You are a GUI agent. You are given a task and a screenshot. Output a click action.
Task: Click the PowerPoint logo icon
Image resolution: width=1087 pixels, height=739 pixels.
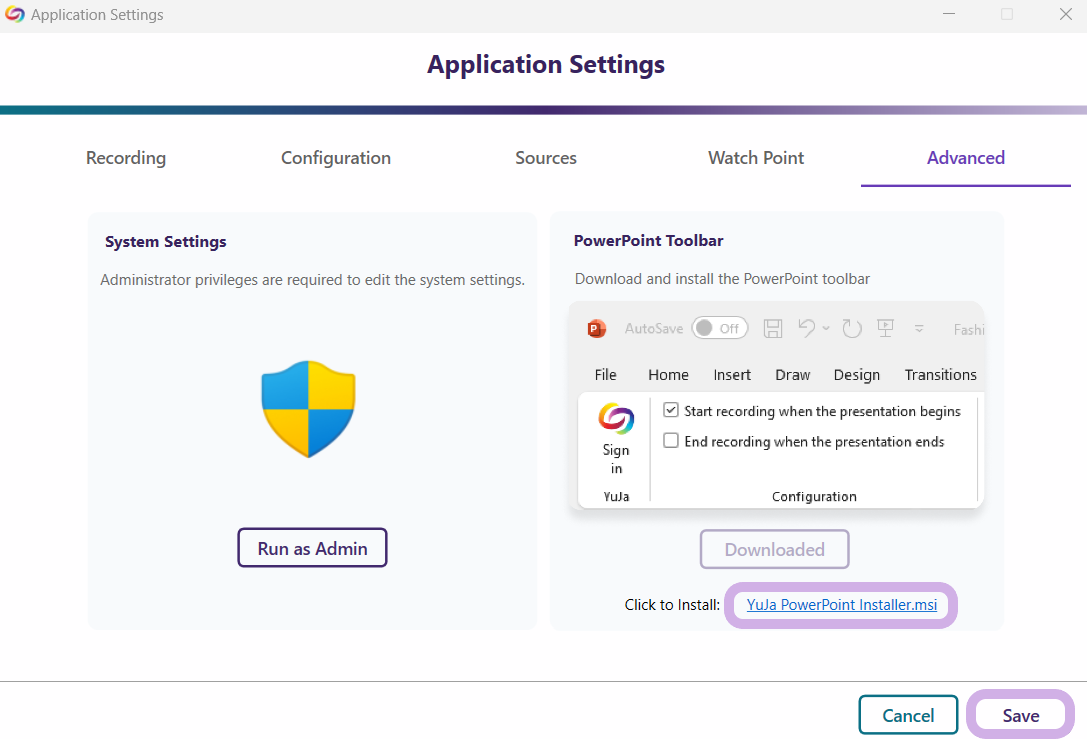(597, 328)
